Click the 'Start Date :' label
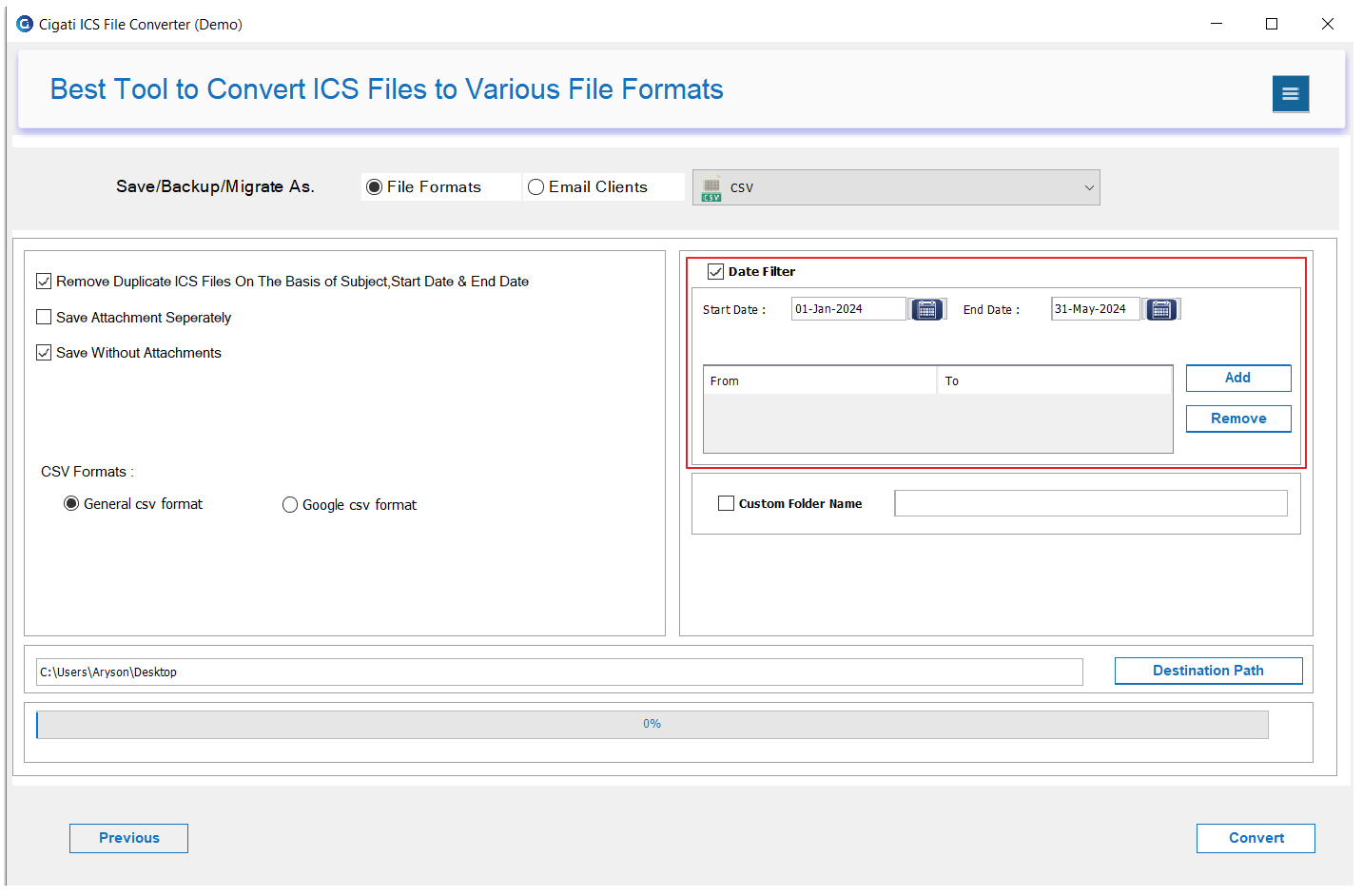The width and height of the screenshot is (1363, 896). pyautogui.click(x=734, y=310)
